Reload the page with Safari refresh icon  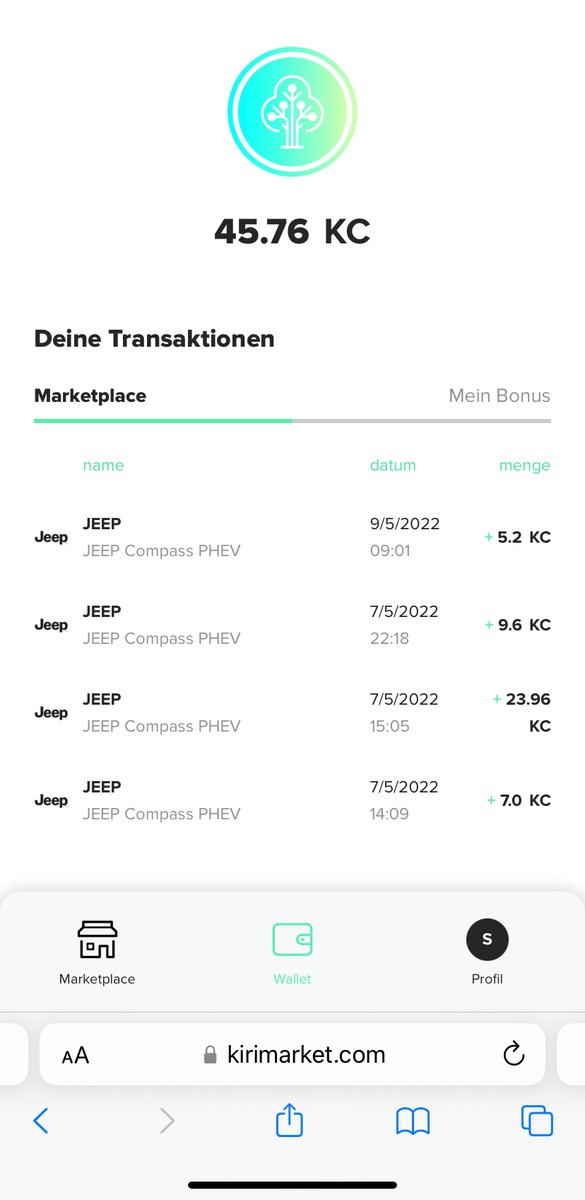[x=513, y=1054]
